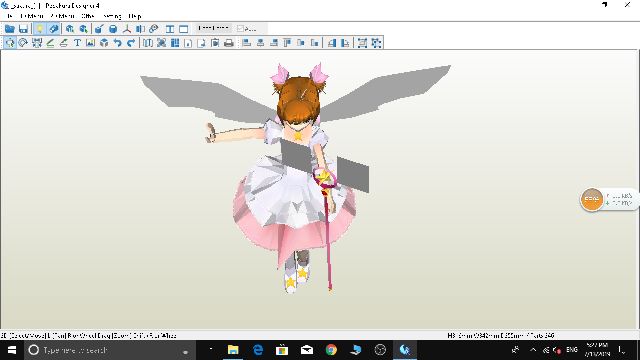Click the blue grid pages icon
The height and width of the screenshot is (360, 640).
(175, 42)
